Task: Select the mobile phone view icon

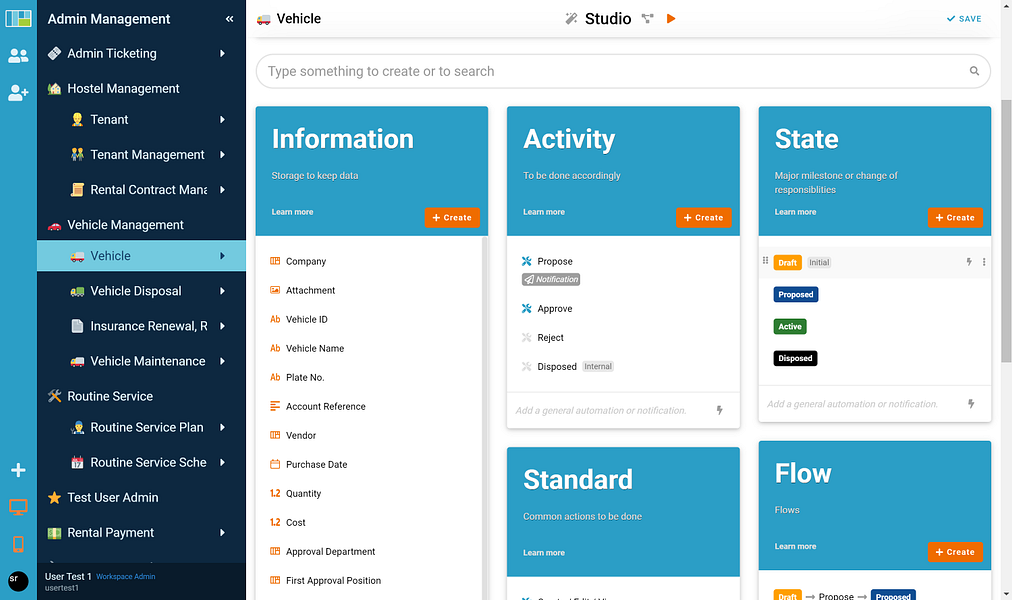Action: pos(18,544)
